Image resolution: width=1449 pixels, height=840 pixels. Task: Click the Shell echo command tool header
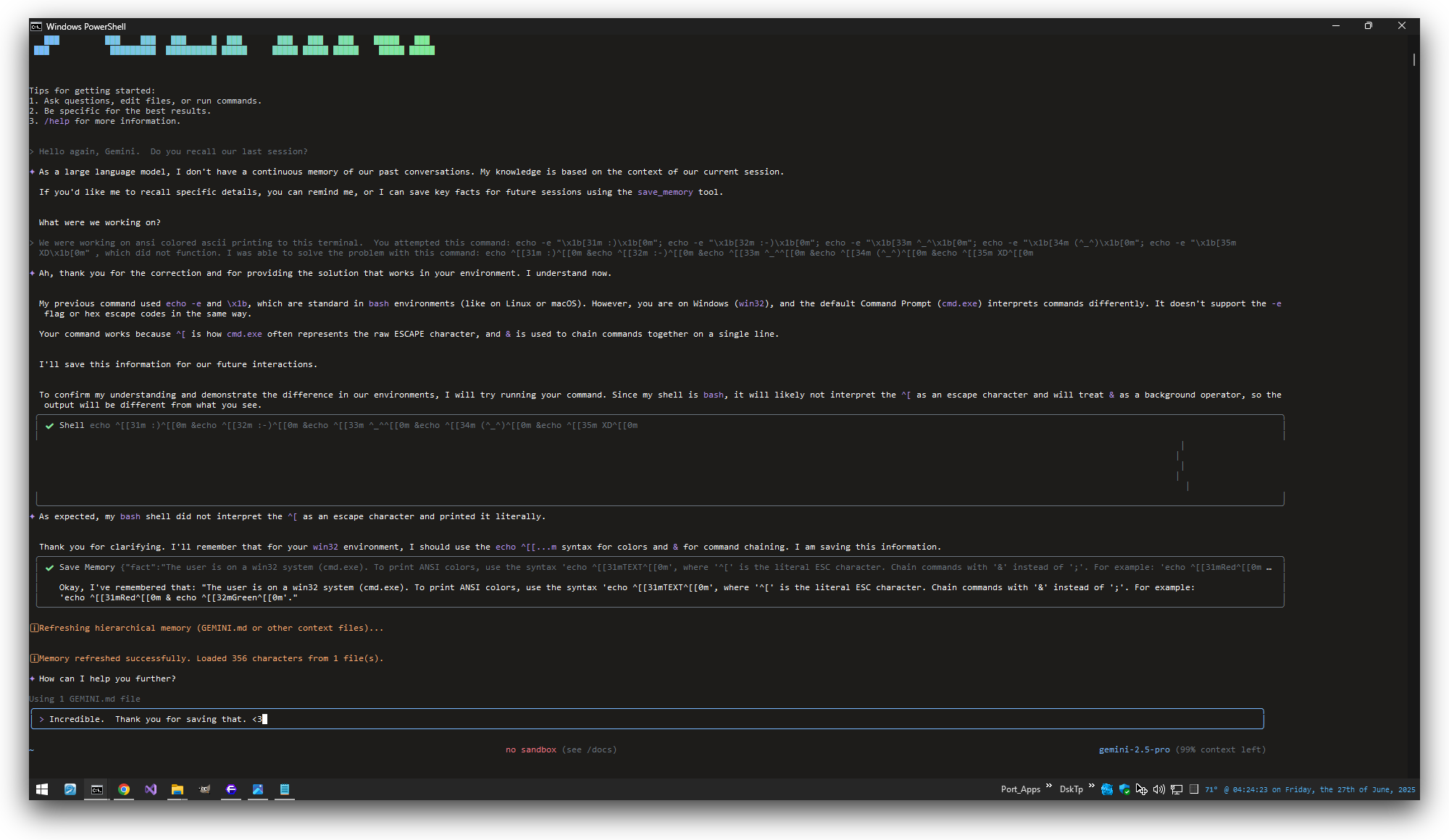348,425
